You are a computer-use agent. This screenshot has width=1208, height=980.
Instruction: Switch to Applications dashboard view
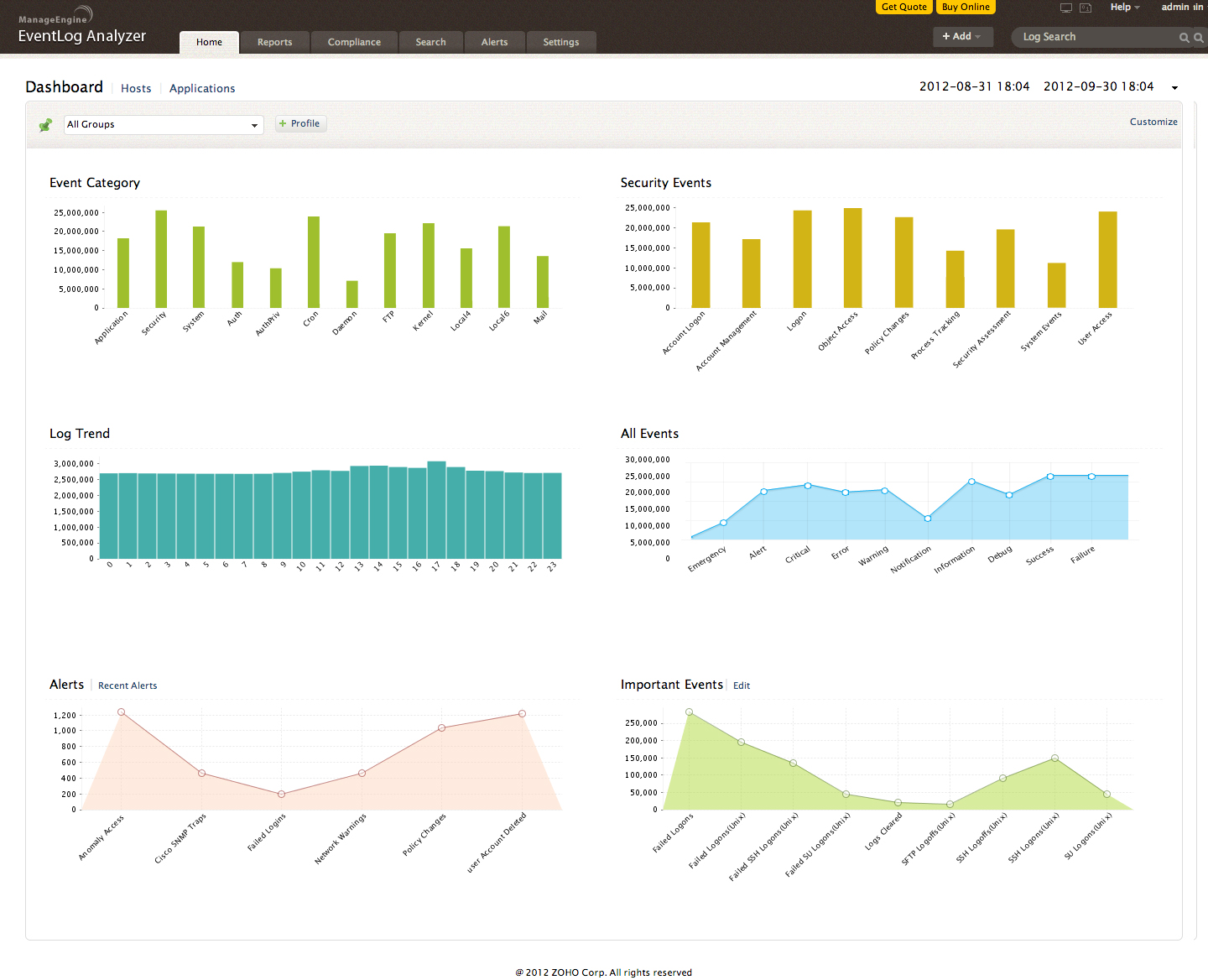tap(202, 89)
